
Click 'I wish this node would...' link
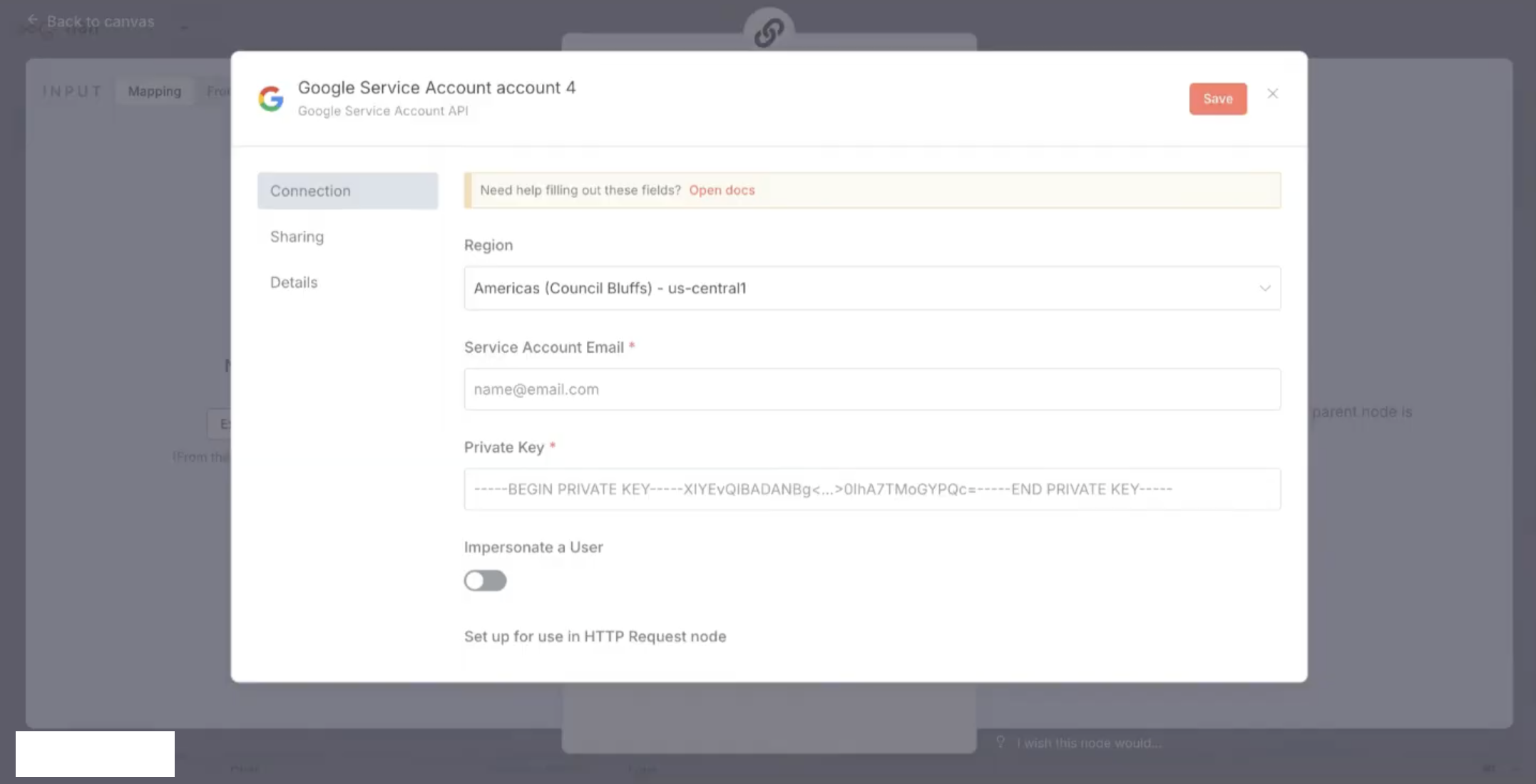click(x=1089, y=743)
